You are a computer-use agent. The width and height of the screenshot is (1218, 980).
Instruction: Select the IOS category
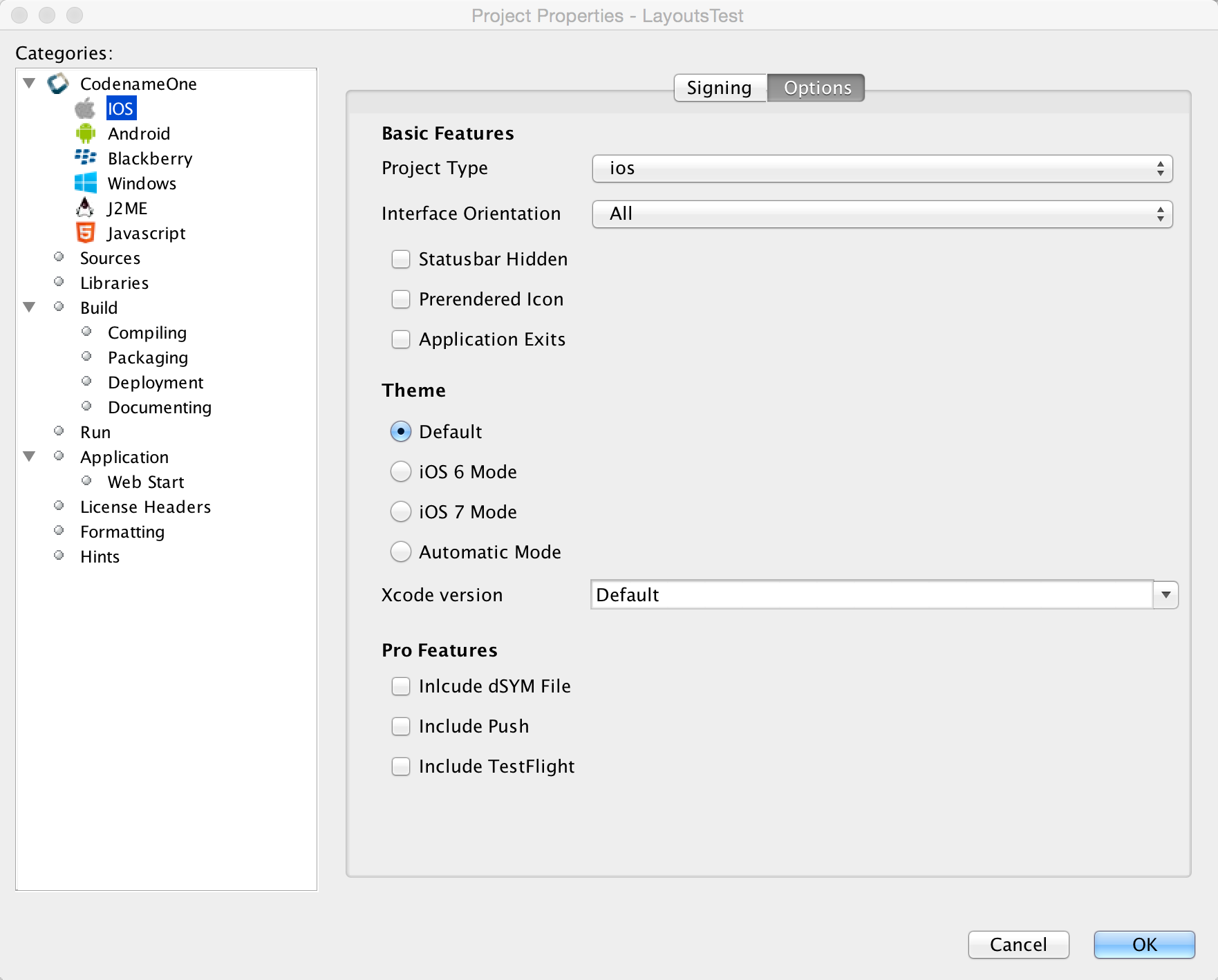(x=120, y=109)
